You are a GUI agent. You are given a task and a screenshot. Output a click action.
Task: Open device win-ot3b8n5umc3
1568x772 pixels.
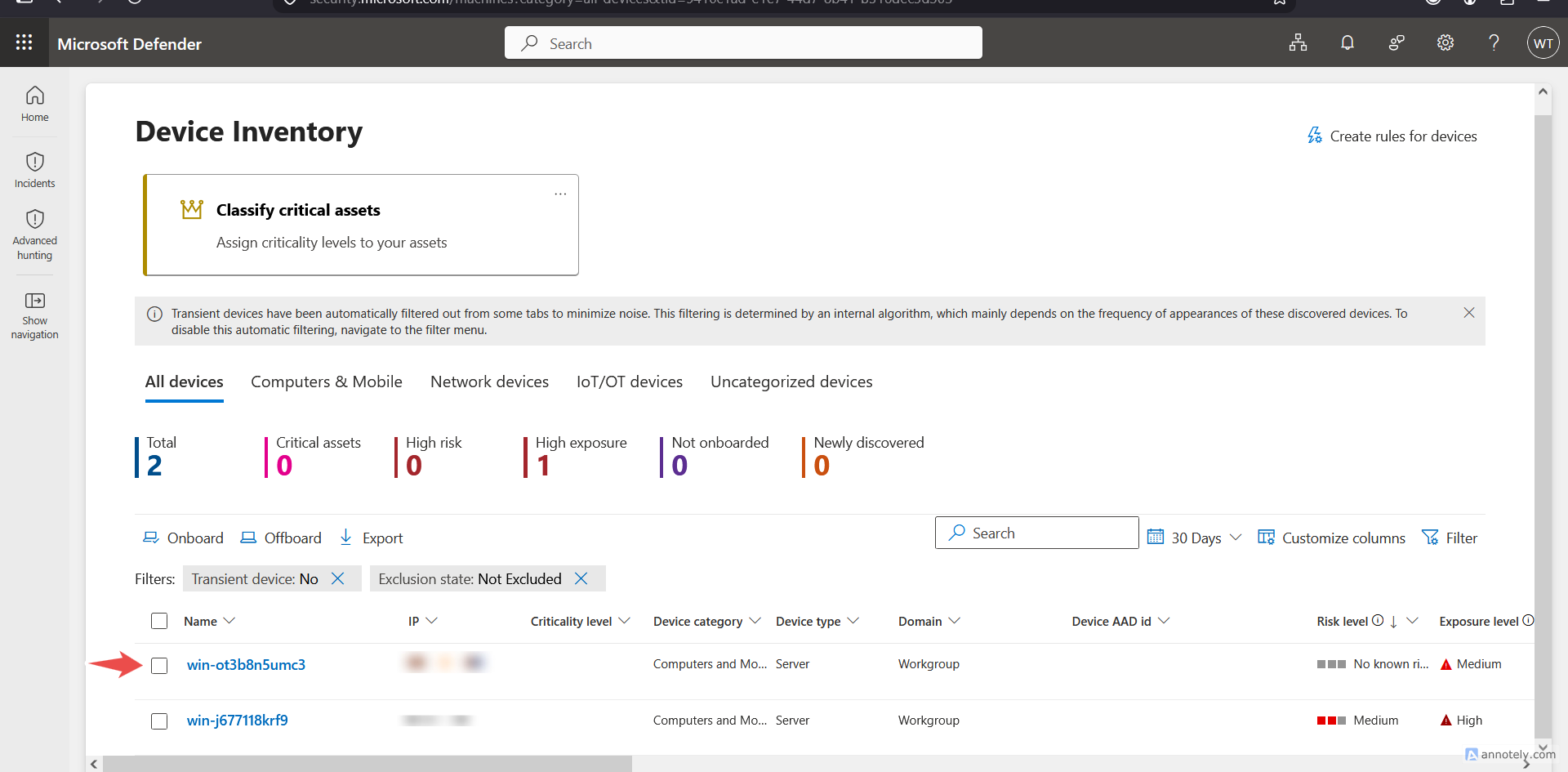click(246, 665)
